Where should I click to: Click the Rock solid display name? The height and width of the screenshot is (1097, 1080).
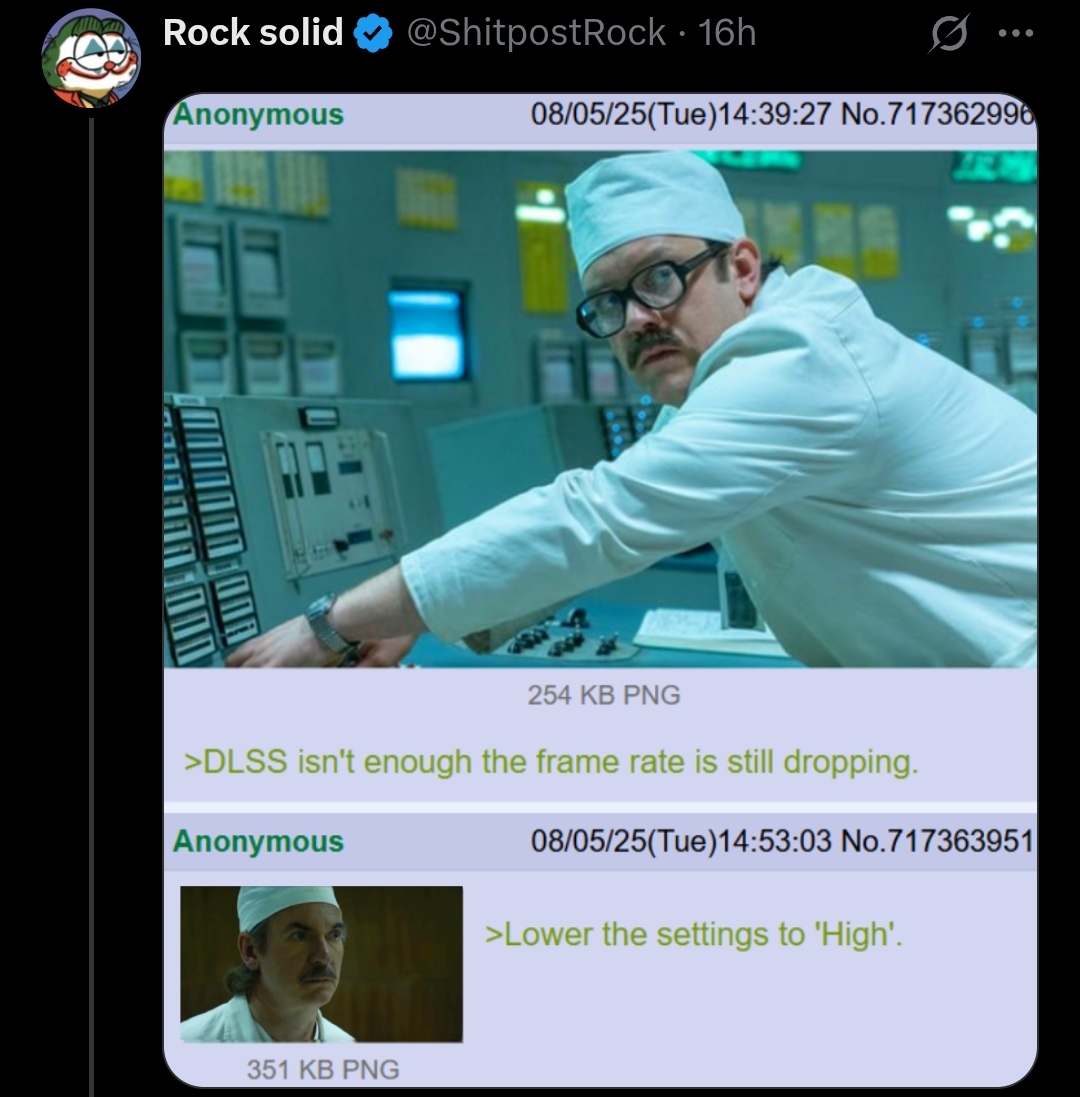(253, 33)
